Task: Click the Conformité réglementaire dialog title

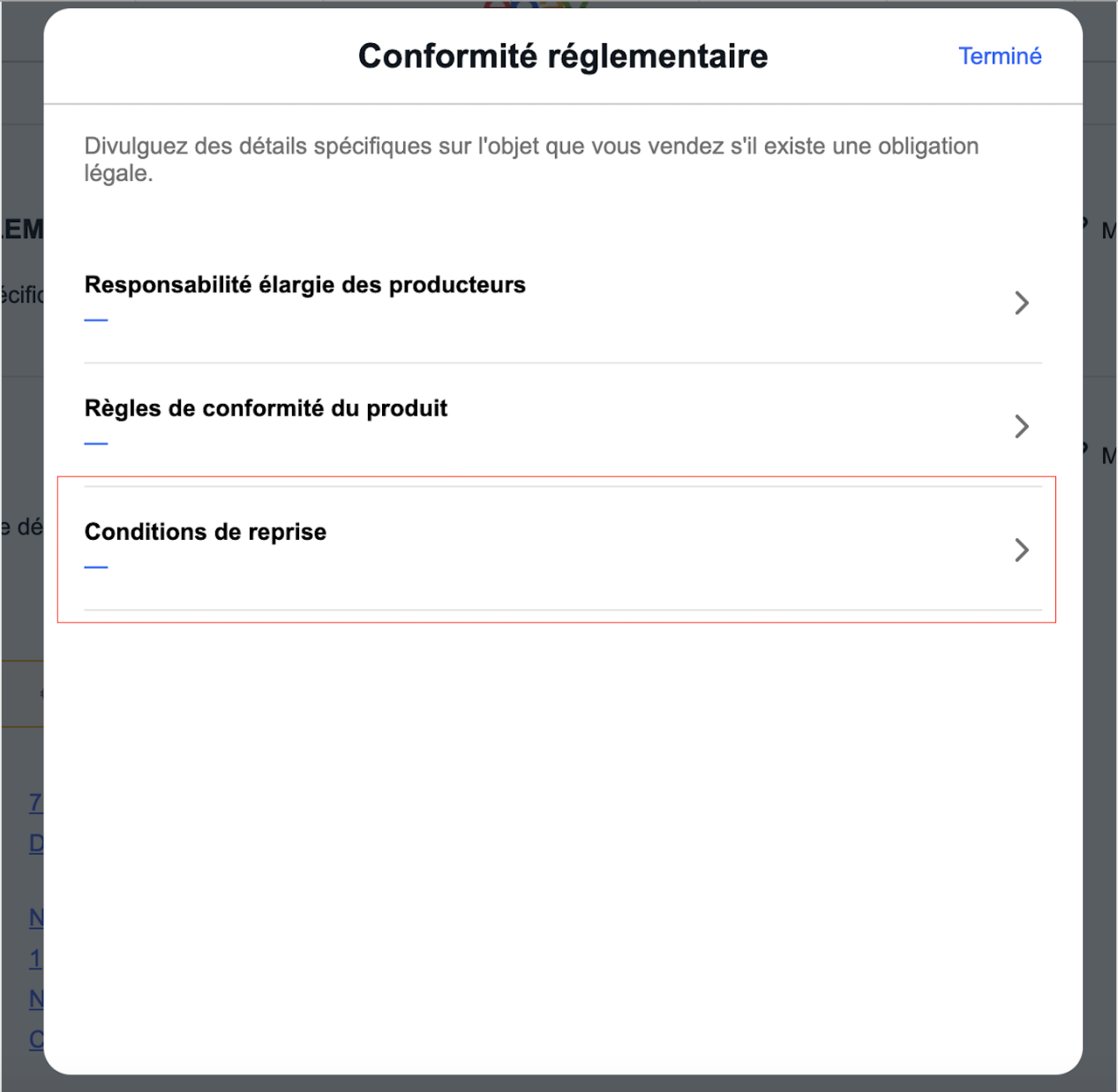Action: point(563,56)
